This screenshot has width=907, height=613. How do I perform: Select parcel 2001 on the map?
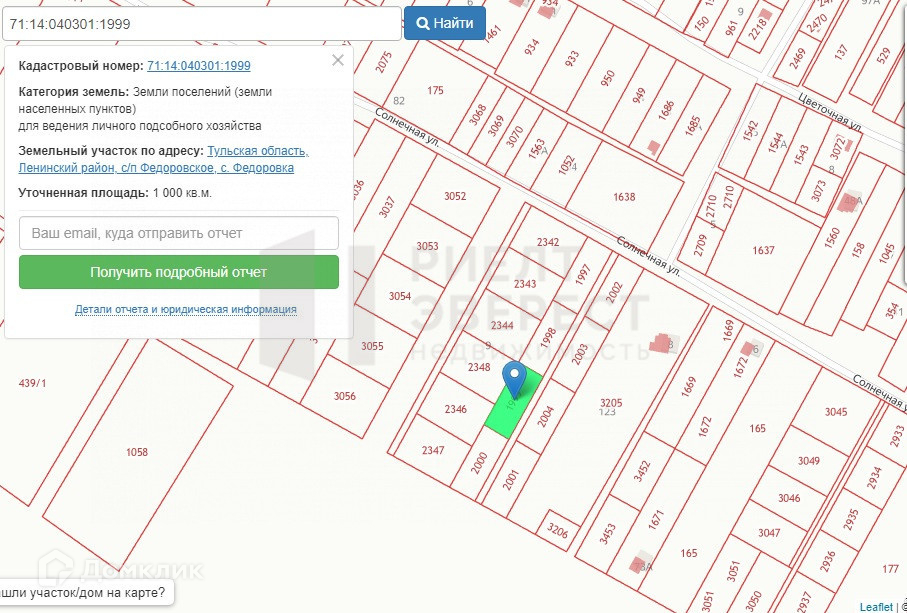(512, 479)
